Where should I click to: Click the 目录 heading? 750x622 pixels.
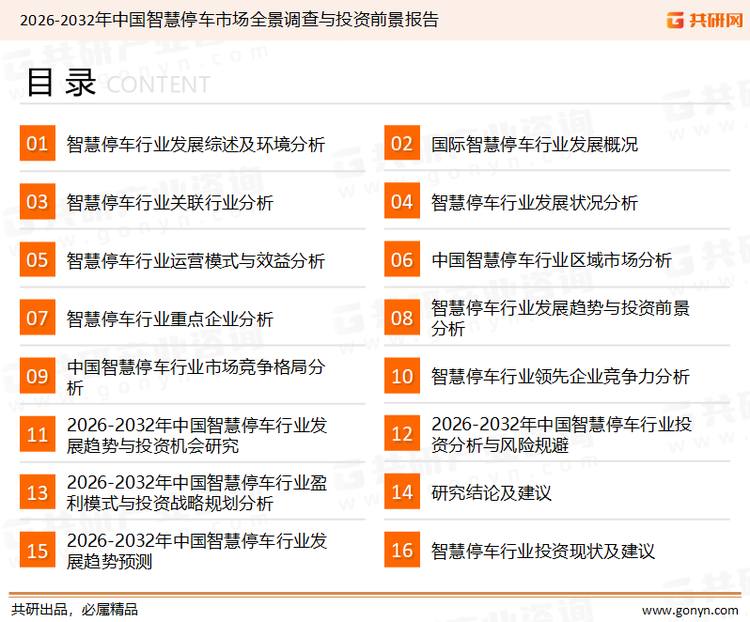61,82
